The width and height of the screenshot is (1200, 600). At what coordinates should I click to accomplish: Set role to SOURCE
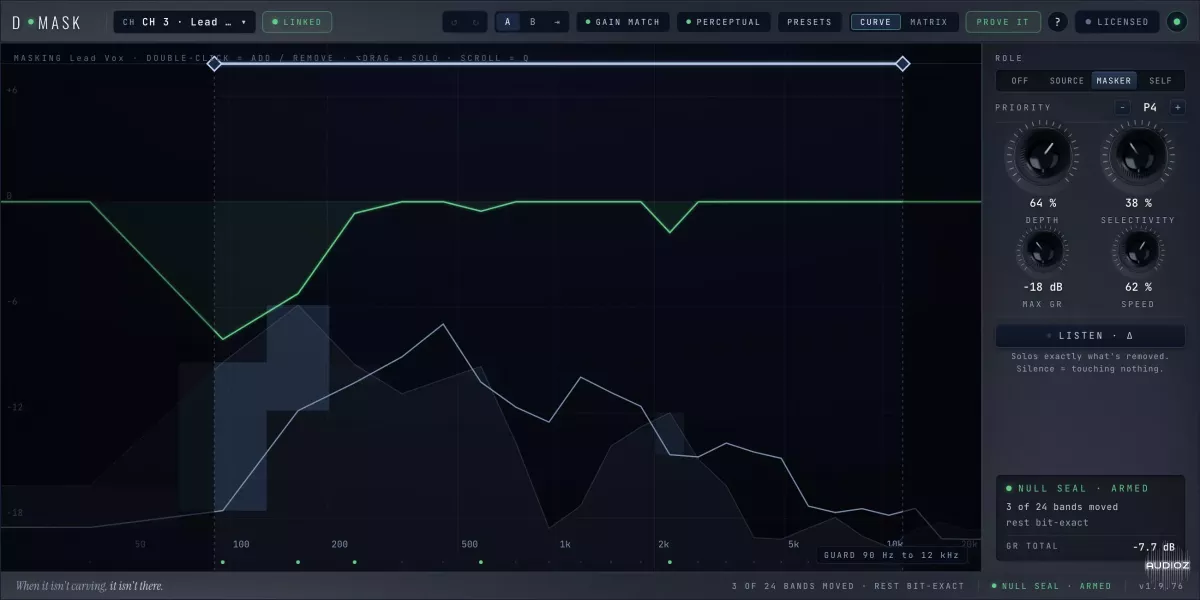1066,81
